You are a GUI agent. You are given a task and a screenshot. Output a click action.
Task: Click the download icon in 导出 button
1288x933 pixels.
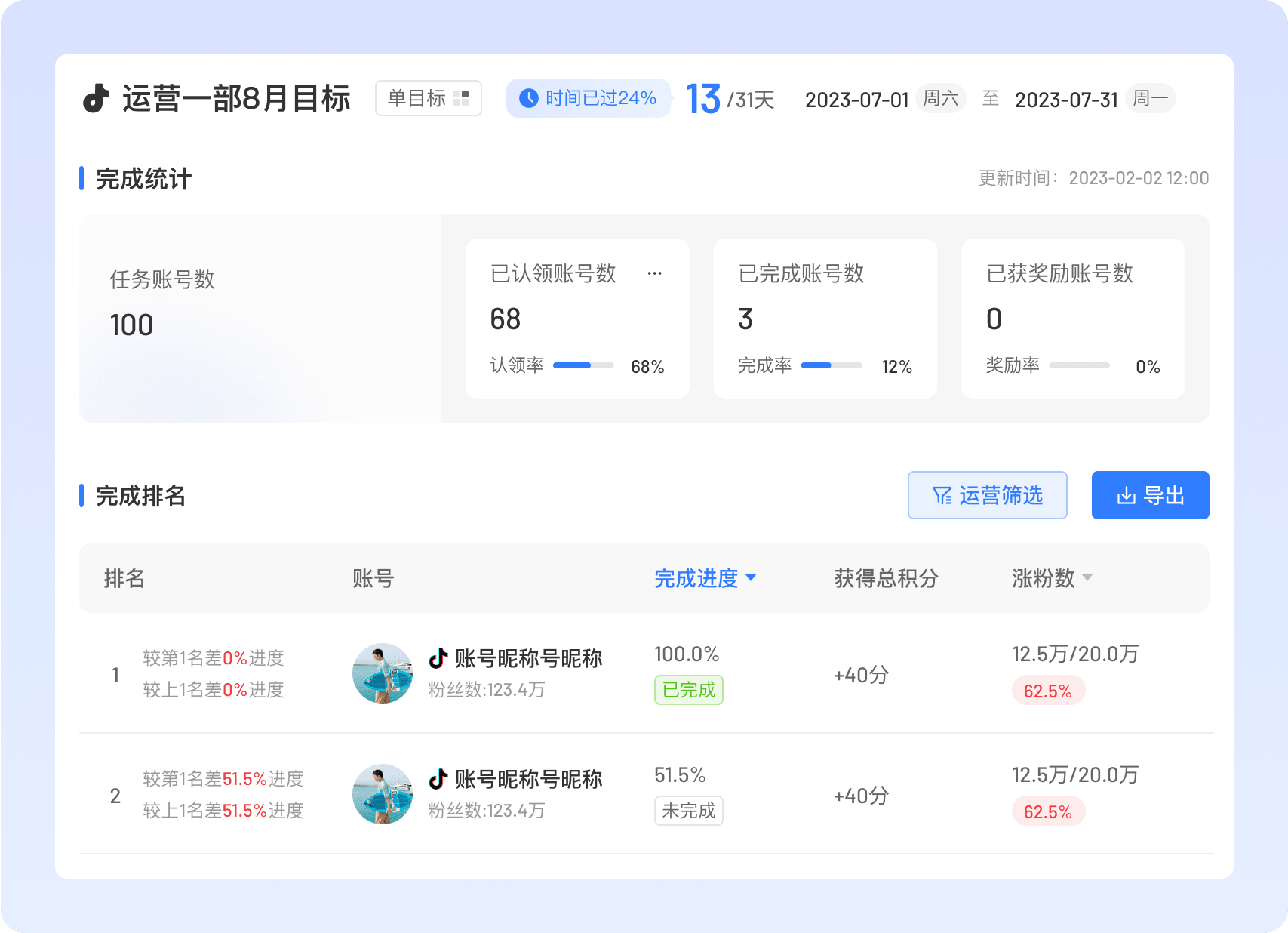(x=1126, y=495)
